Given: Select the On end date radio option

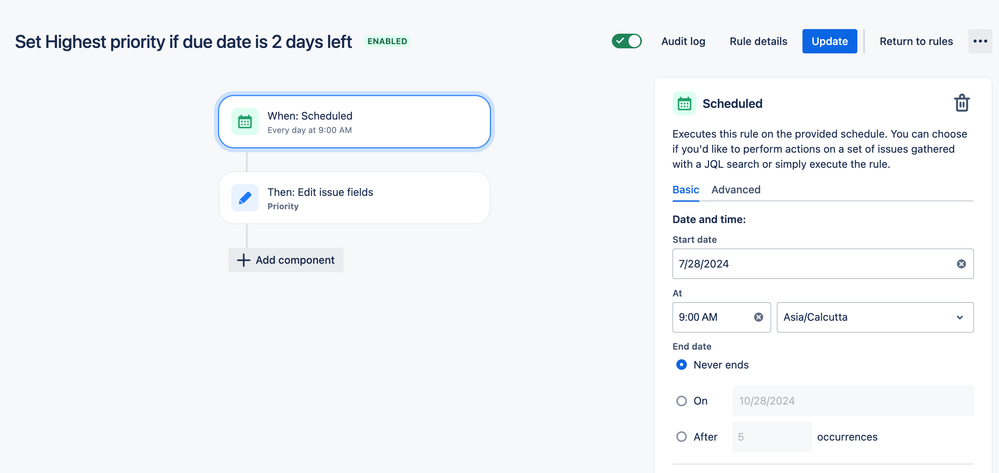Looking at the screenshot, I should click(682, 401).
